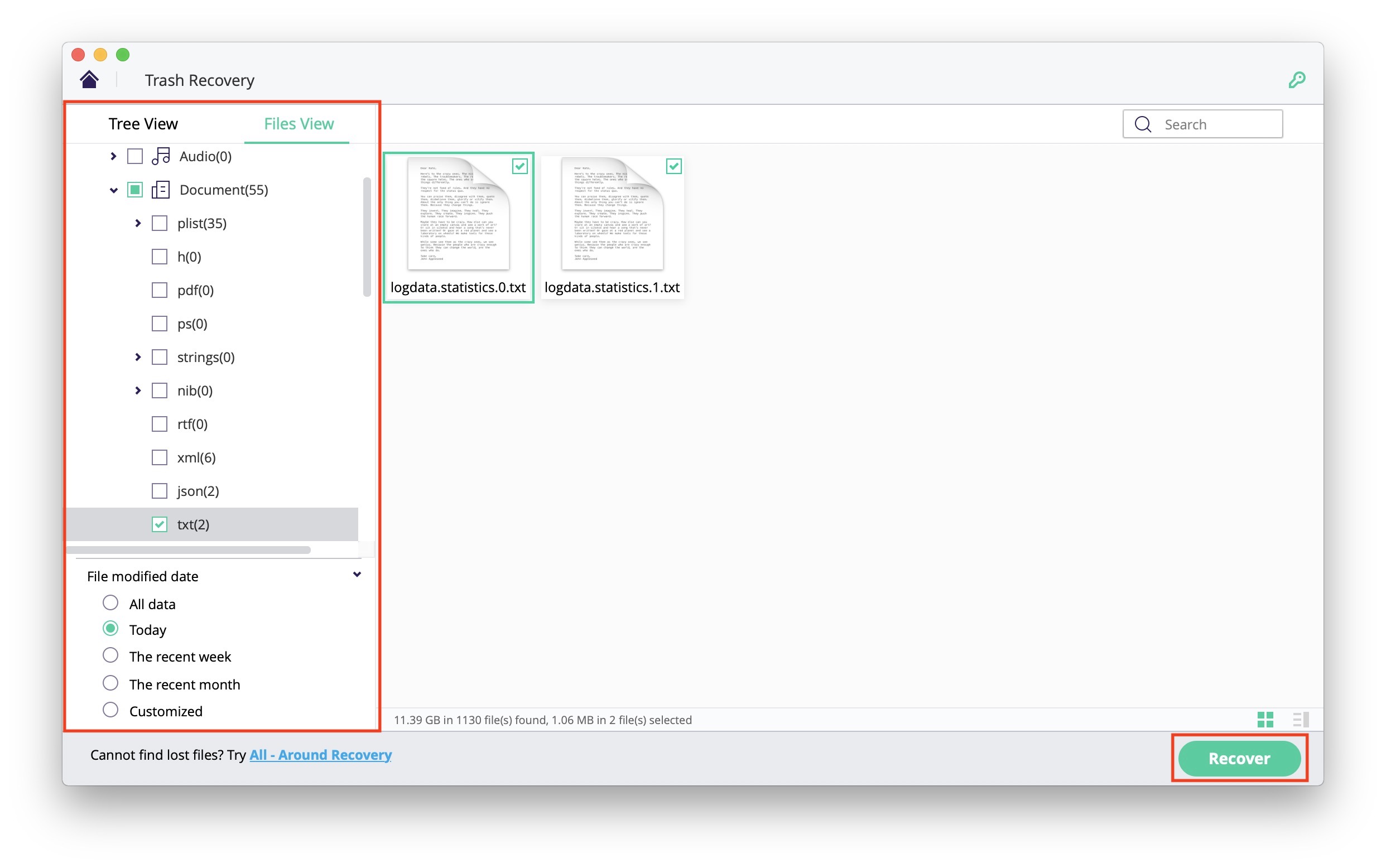Collapse the Document(55) category
Screen dimensions: 1386x868
(x=114, y=190)
